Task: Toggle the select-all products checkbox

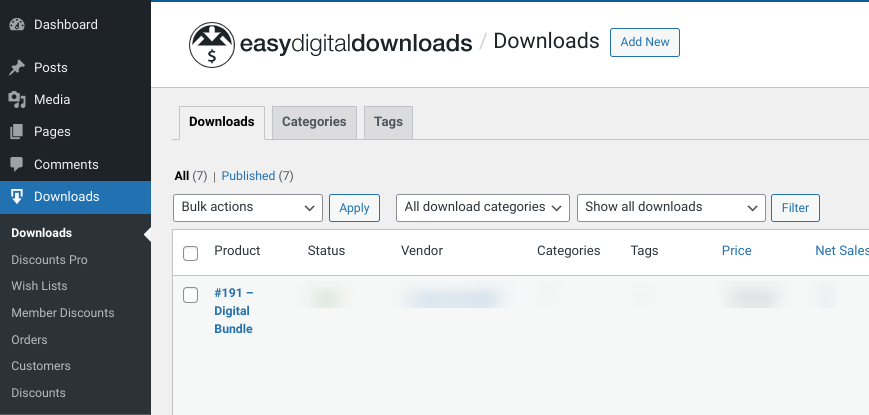Action: coord(191,253)
